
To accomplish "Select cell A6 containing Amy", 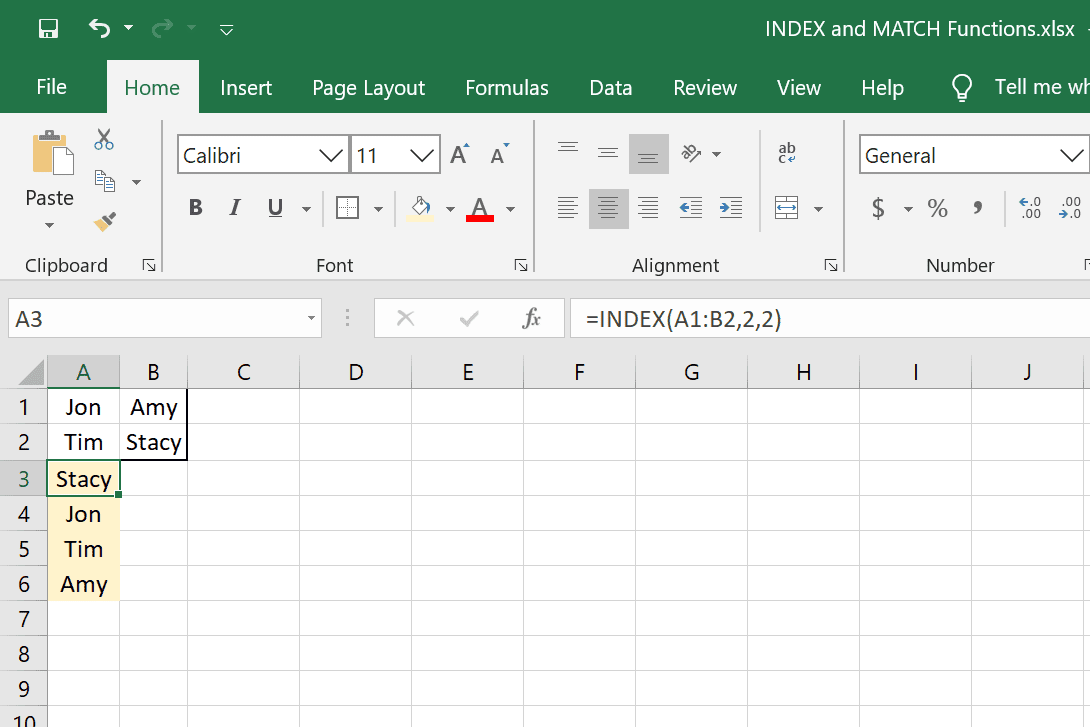I will click(83, 583).
